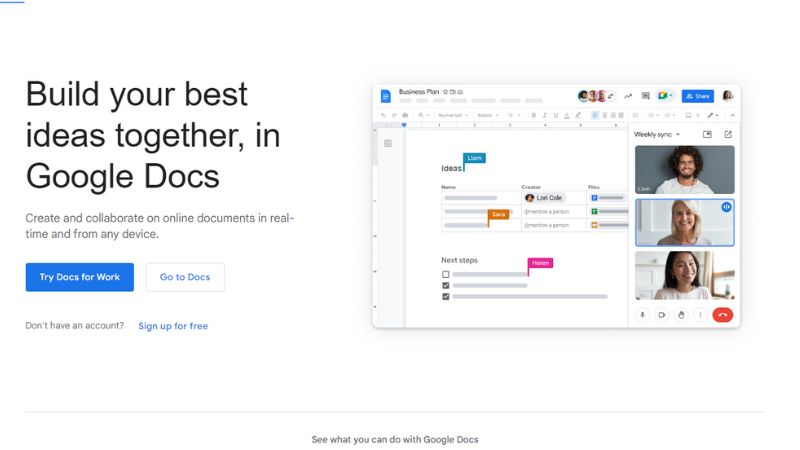
Task: Click the document outline icon in the left margin
Action: click(388, 143)
